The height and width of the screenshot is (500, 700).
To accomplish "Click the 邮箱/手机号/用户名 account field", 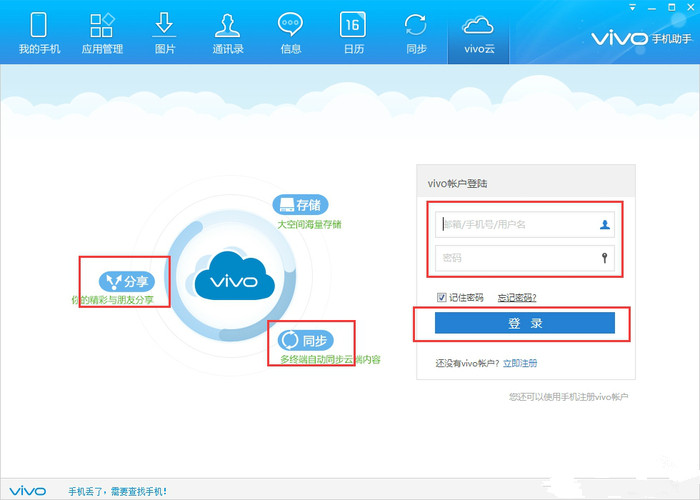I will [x=525, y=225].
